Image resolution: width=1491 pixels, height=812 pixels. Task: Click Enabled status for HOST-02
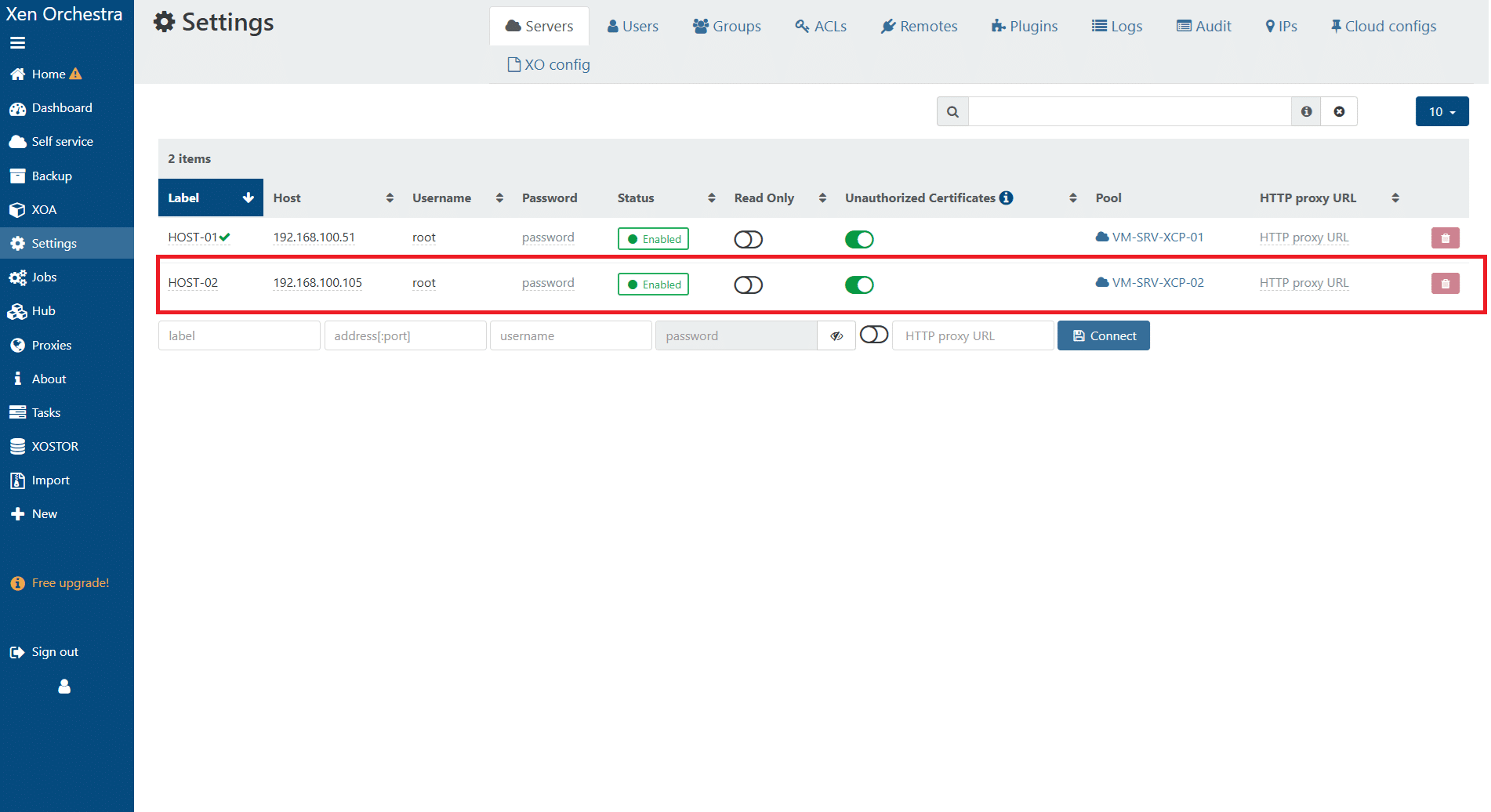653,285
